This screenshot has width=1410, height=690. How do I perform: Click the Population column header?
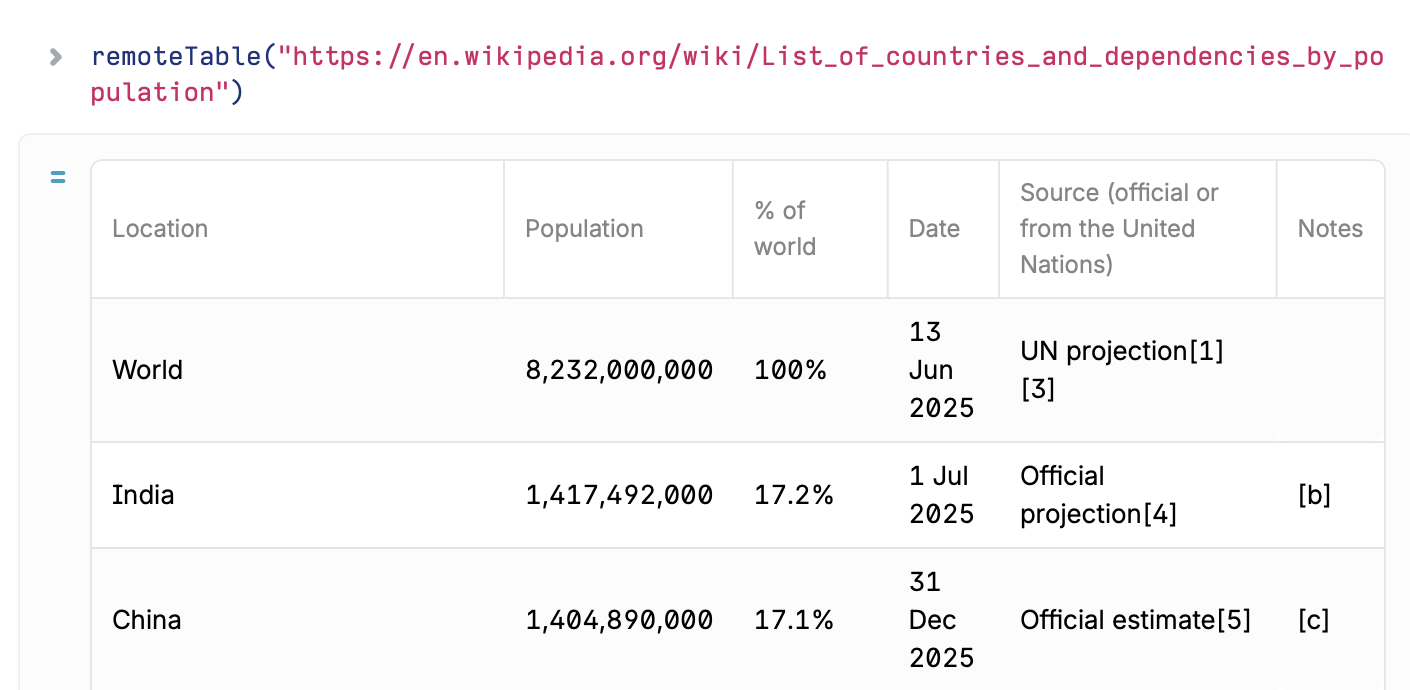tap(584, 228)
